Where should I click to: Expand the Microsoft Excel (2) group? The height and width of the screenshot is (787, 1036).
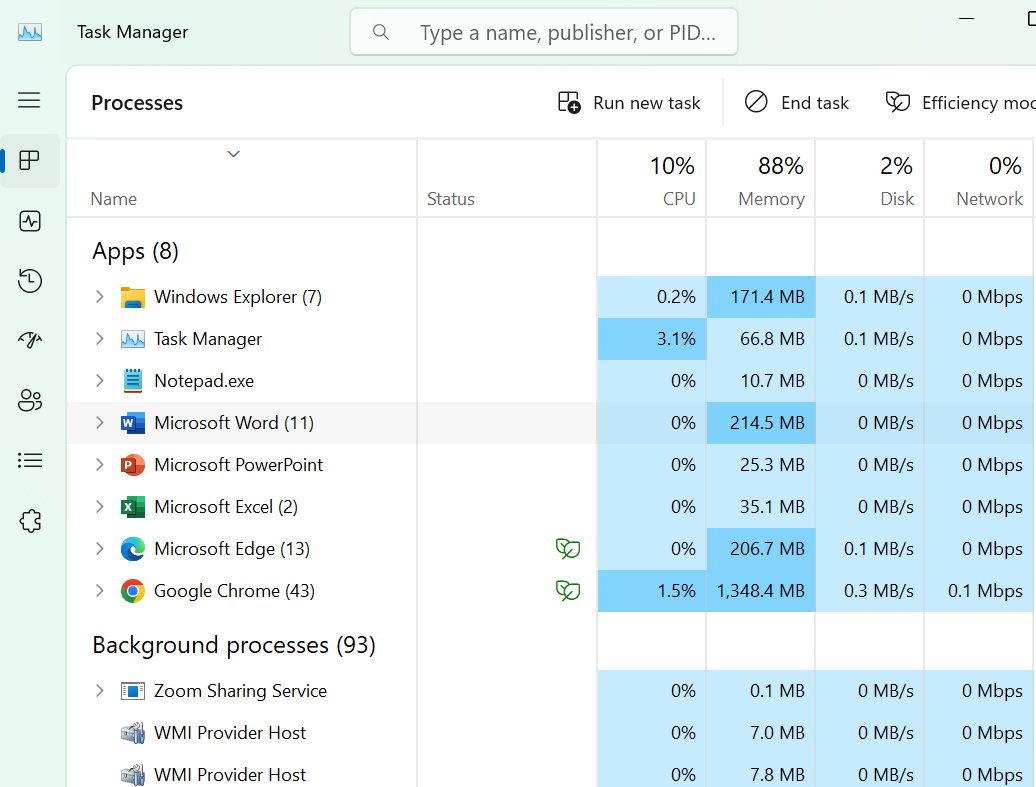pos(99,507)
